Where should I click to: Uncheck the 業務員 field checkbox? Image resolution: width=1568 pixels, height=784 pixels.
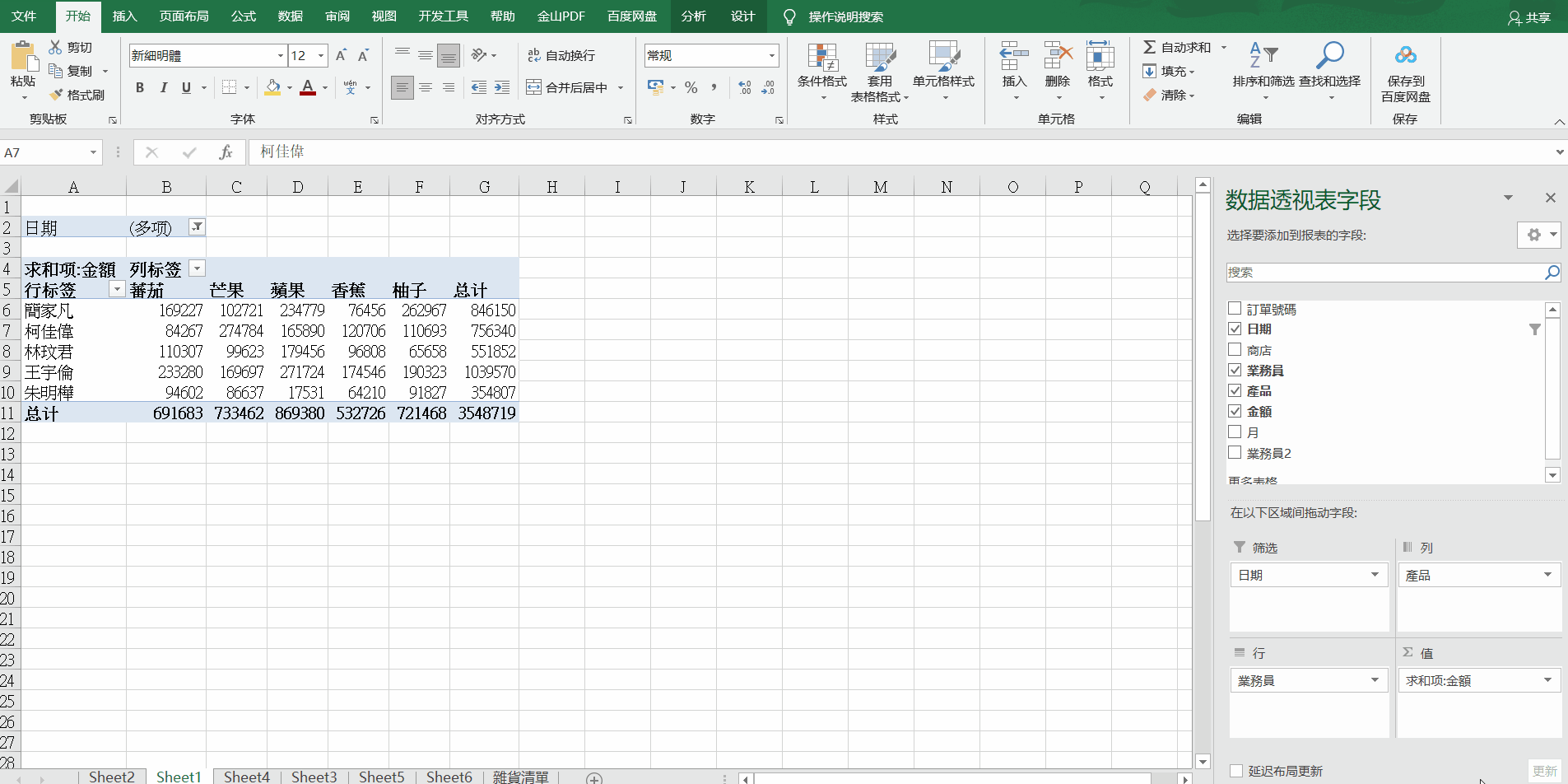click(1235, 370)
